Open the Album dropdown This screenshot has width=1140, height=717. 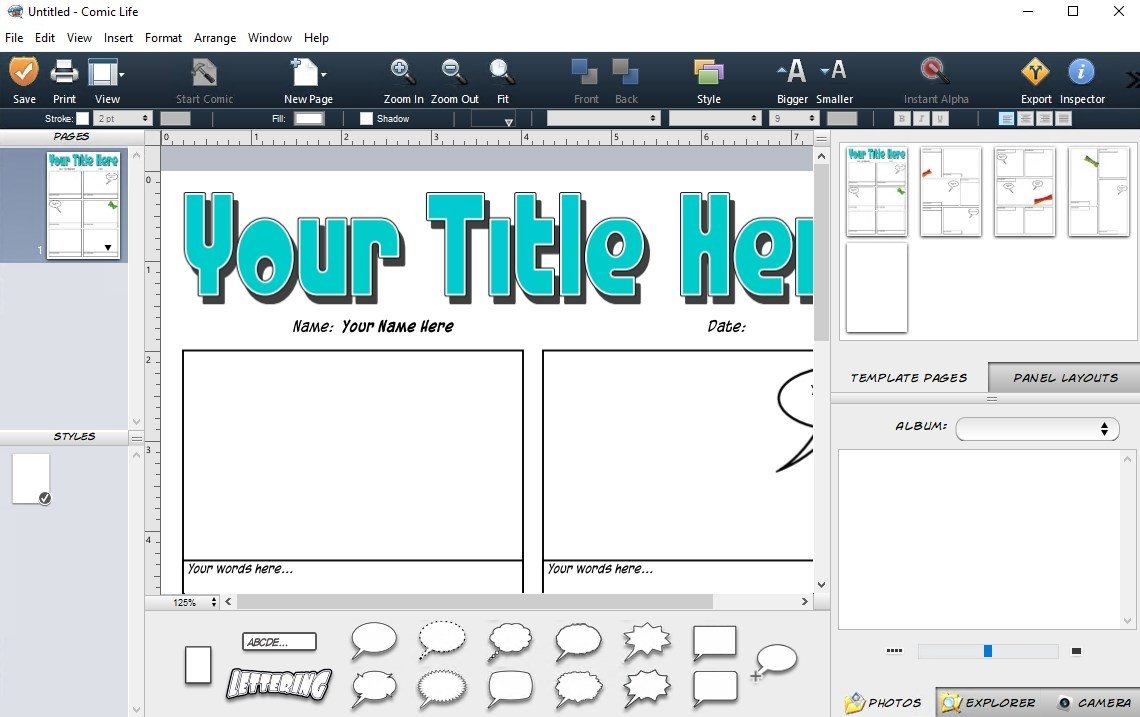point(1037,429)
